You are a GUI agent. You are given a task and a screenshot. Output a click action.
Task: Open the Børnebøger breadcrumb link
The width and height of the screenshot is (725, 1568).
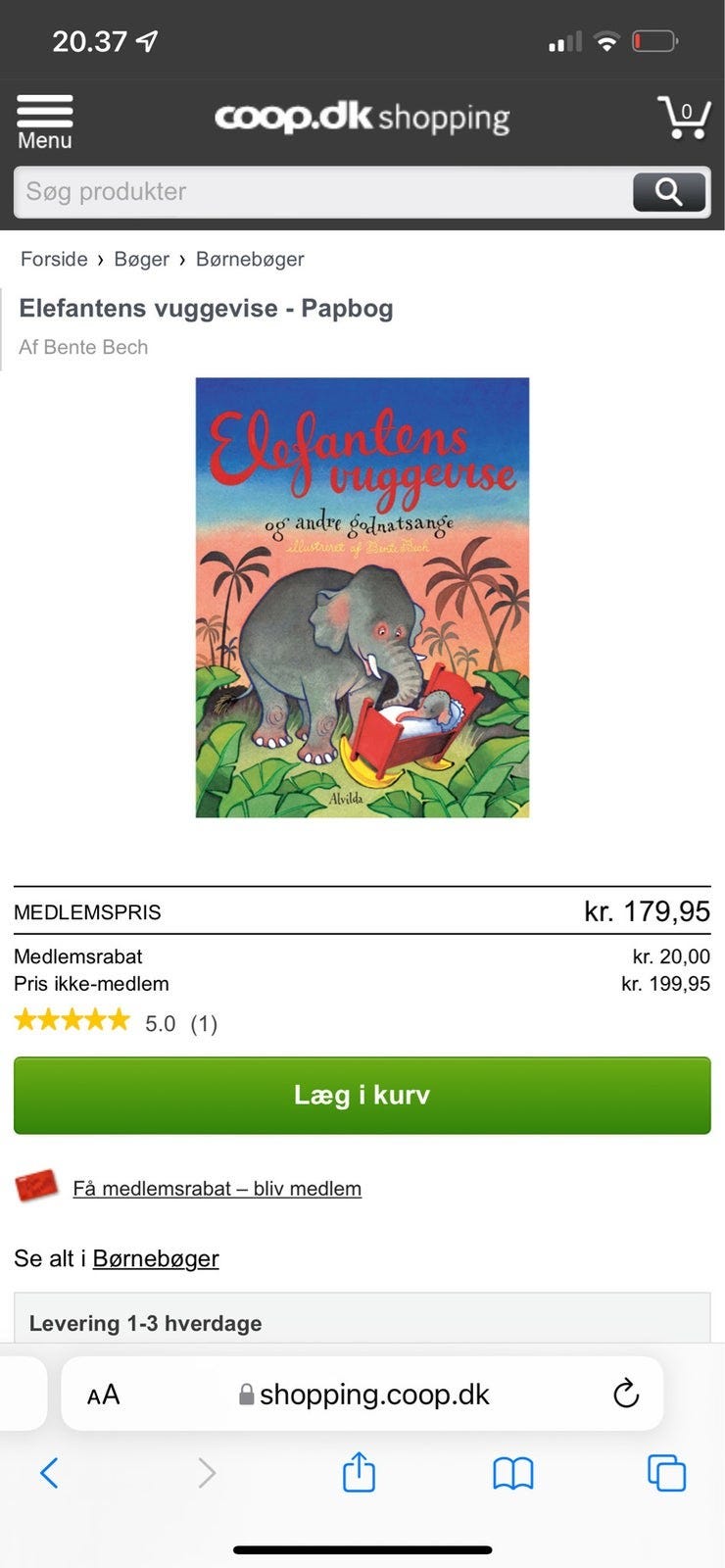pos(250,259)
